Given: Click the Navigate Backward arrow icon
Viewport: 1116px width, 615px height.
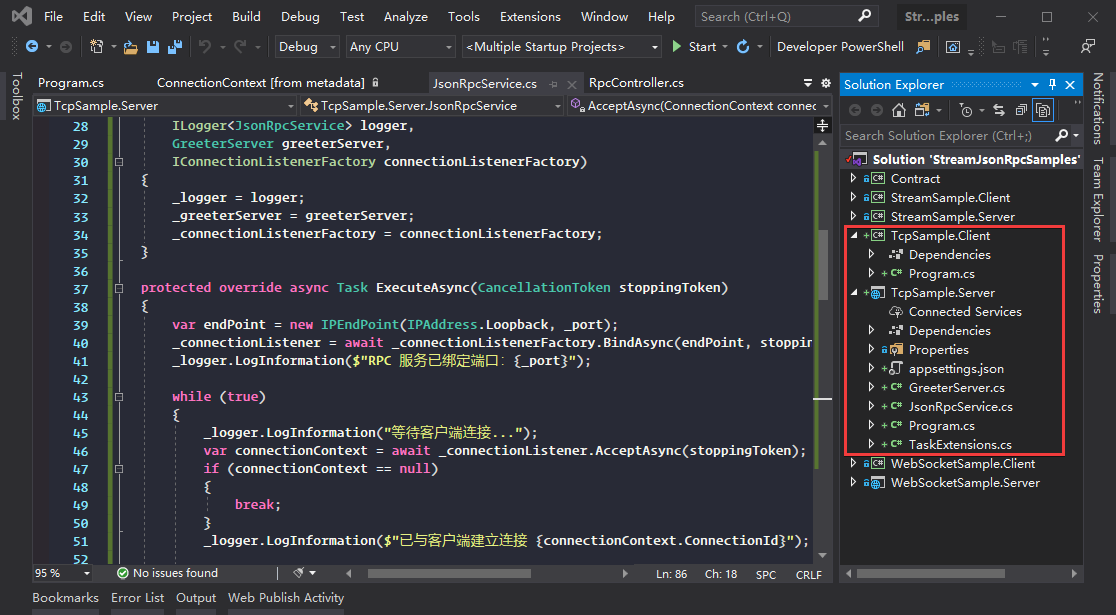Looking at the screenshot, I should click(x=32, y=46).
